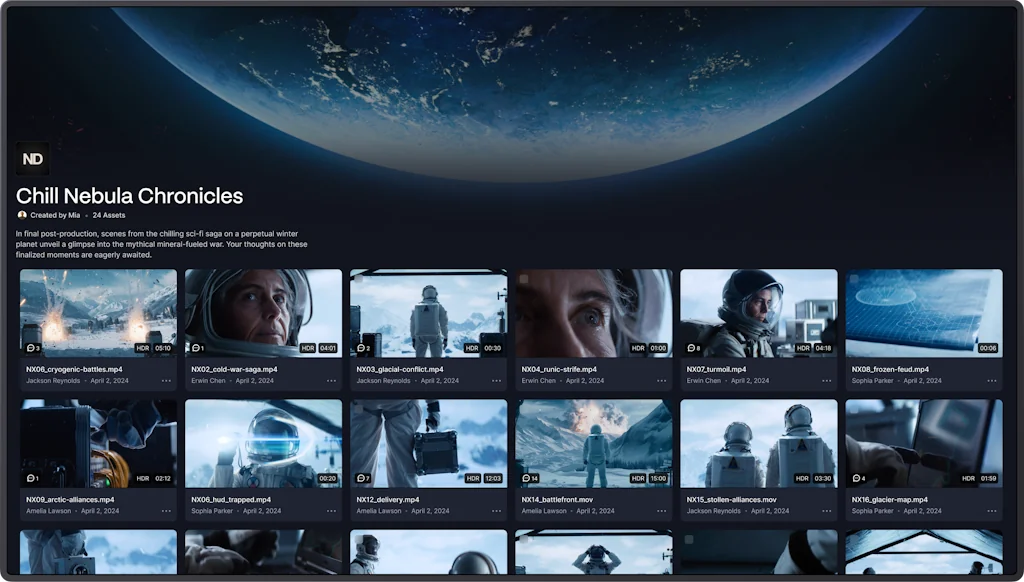
Task: Open the comment bubble on NX09_arctic-alliances.mp4
Action: click(31, 477)
